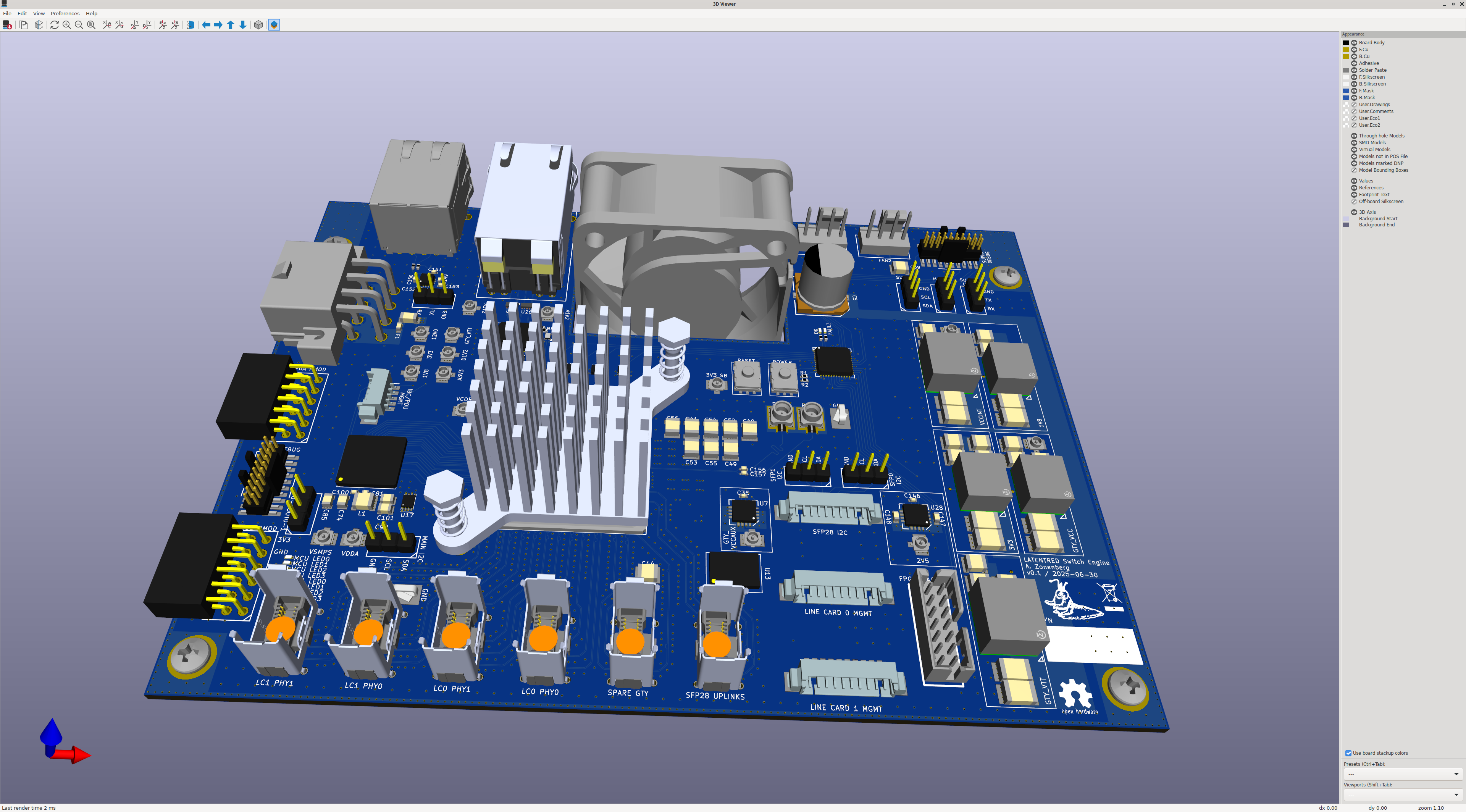Screen dimensions: 1466x812
Task: Click copy 3D image to clipboard icon
Action: pos(23,25)
